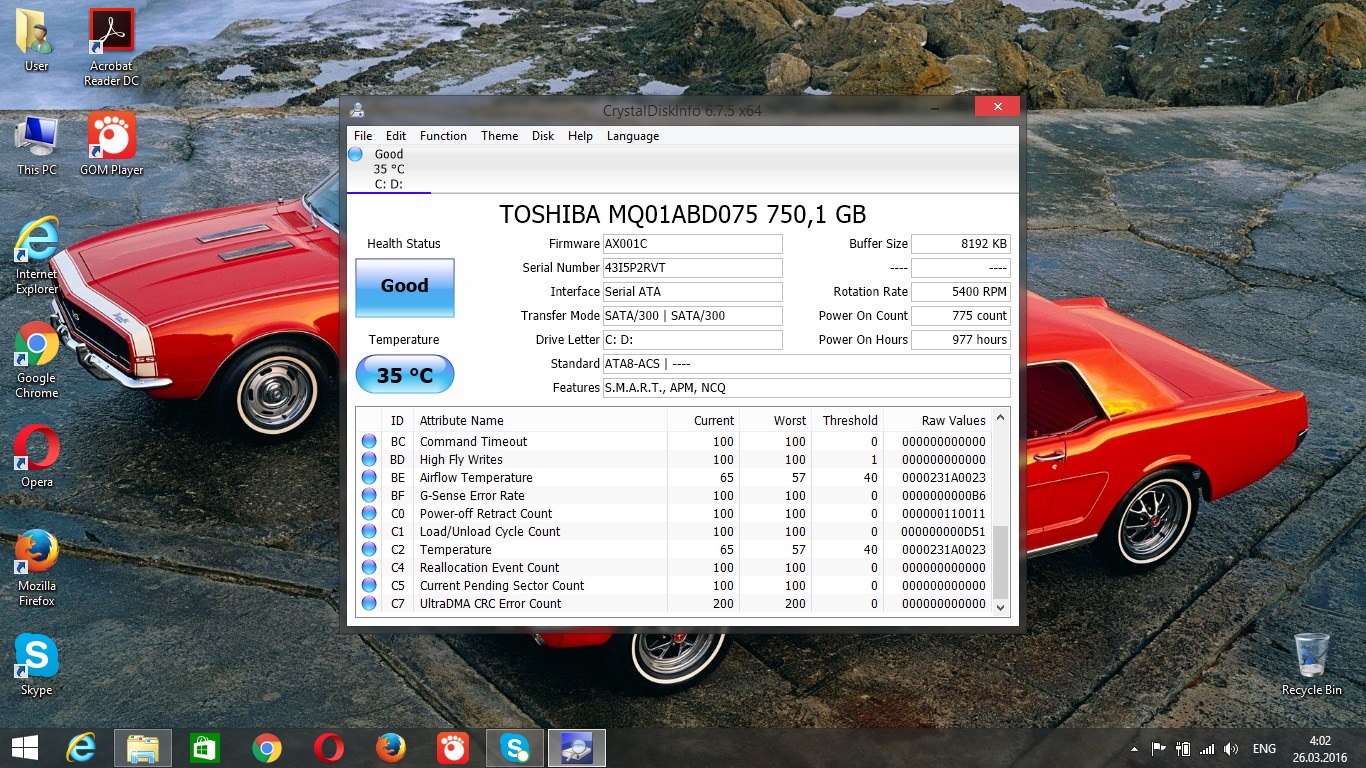Image resolution: width=1366 pixels, height=768 pixels.
Task: Click the Good health status button
Action: pos(404,287)
